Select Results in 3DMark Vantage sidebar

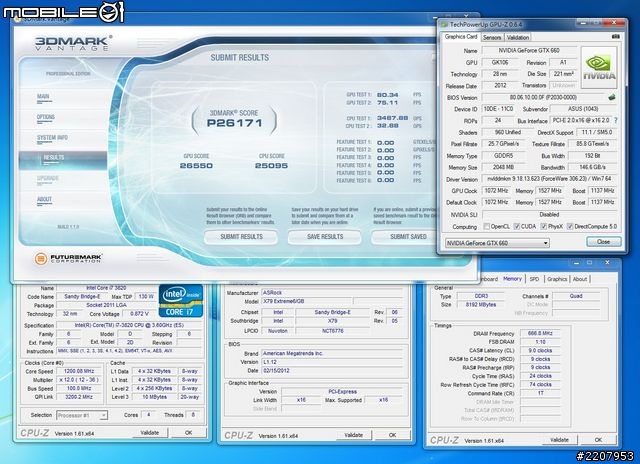[x=63, y=158]
